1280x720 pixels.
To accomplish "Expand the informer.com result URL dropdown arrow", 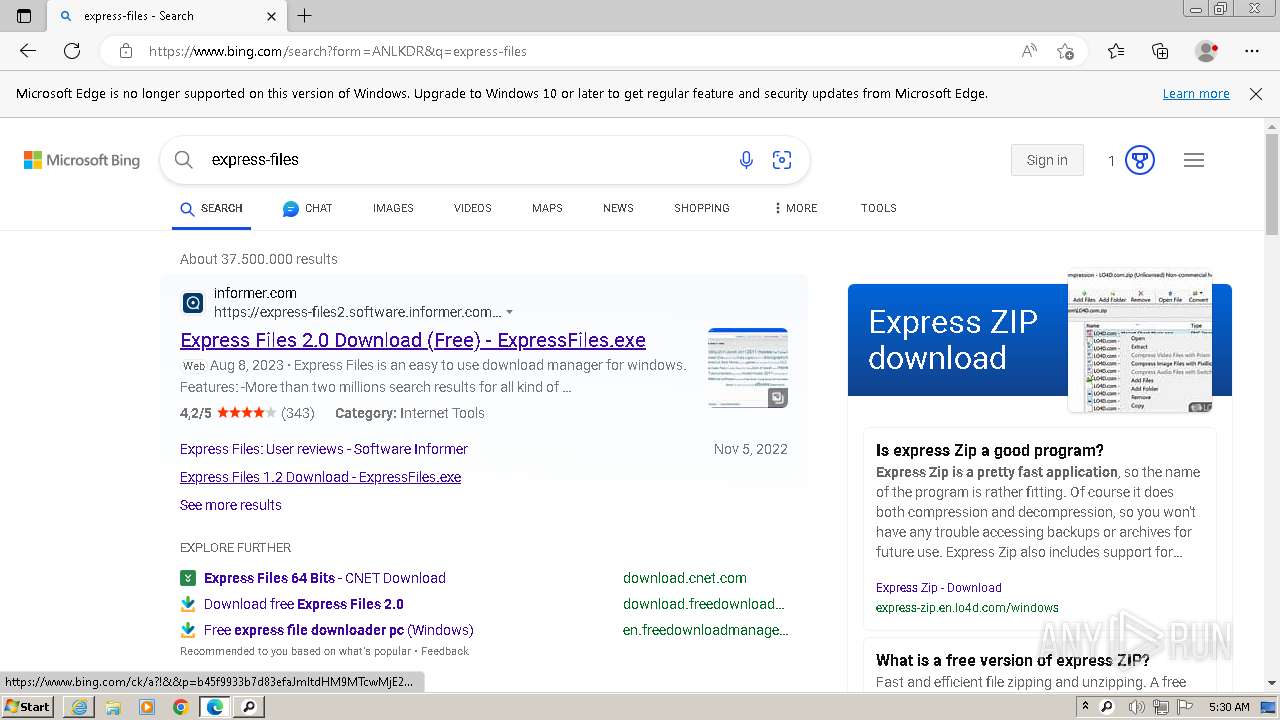I will click(x=509, y=313).
